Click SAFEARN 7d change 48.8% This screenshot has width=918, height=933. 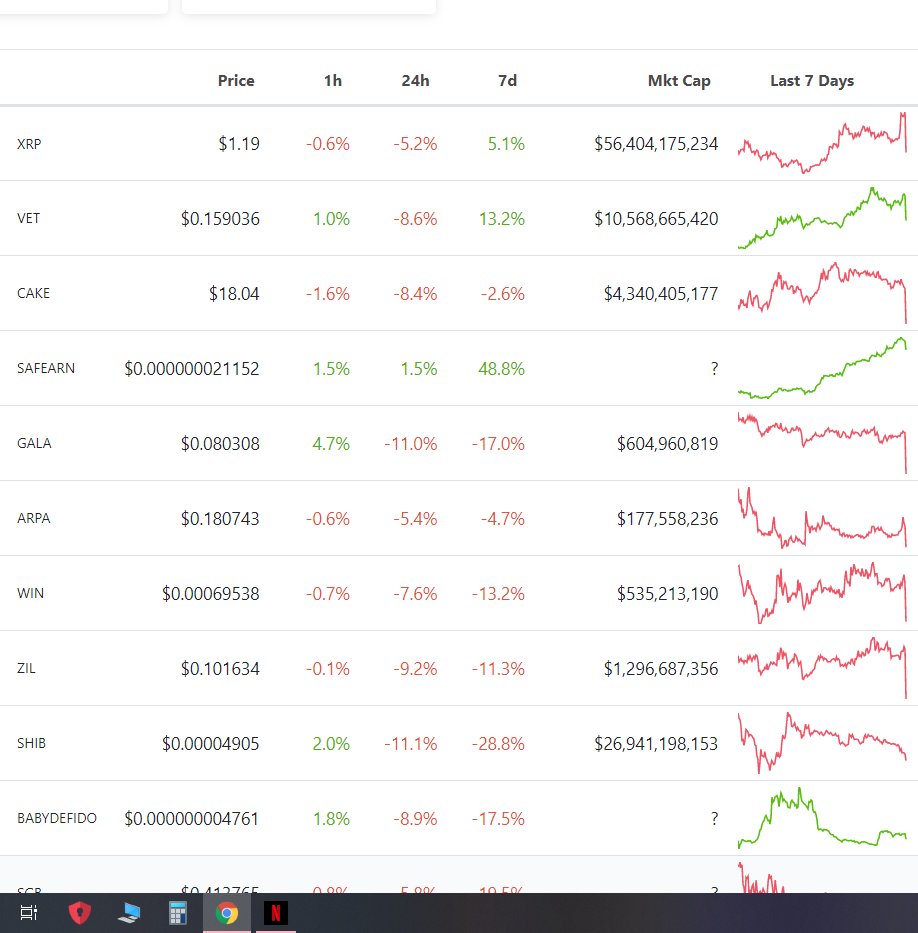502,369
